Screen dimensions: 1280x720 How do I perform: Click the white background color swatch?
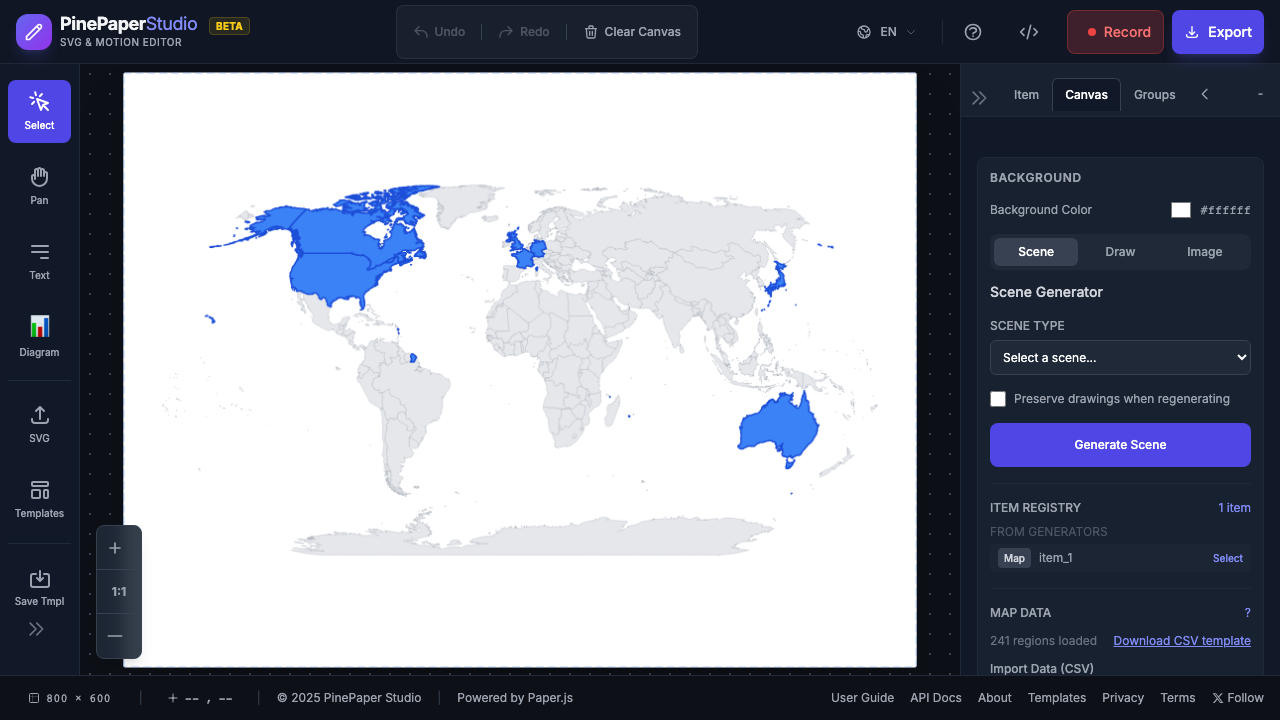pos(1181,210)
